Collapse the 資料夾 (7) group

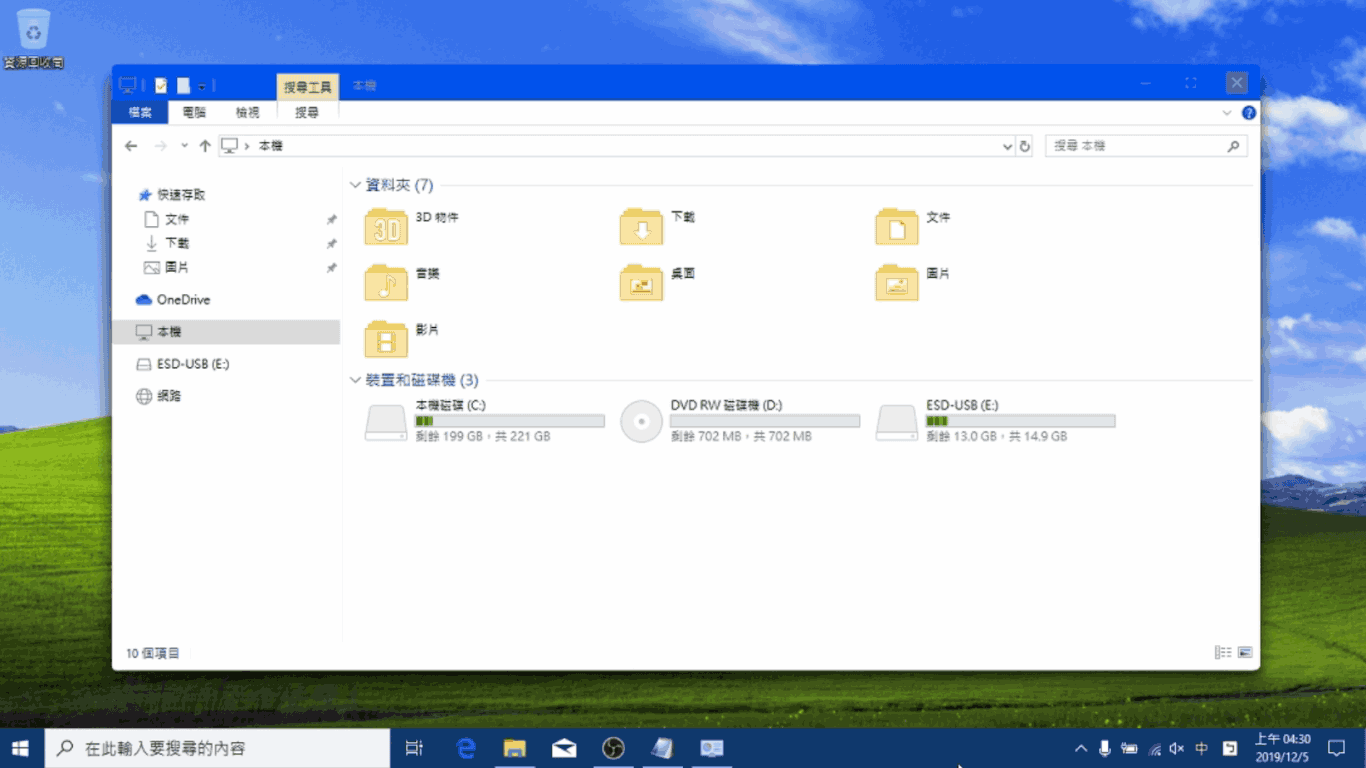click(x=355, y=185)
